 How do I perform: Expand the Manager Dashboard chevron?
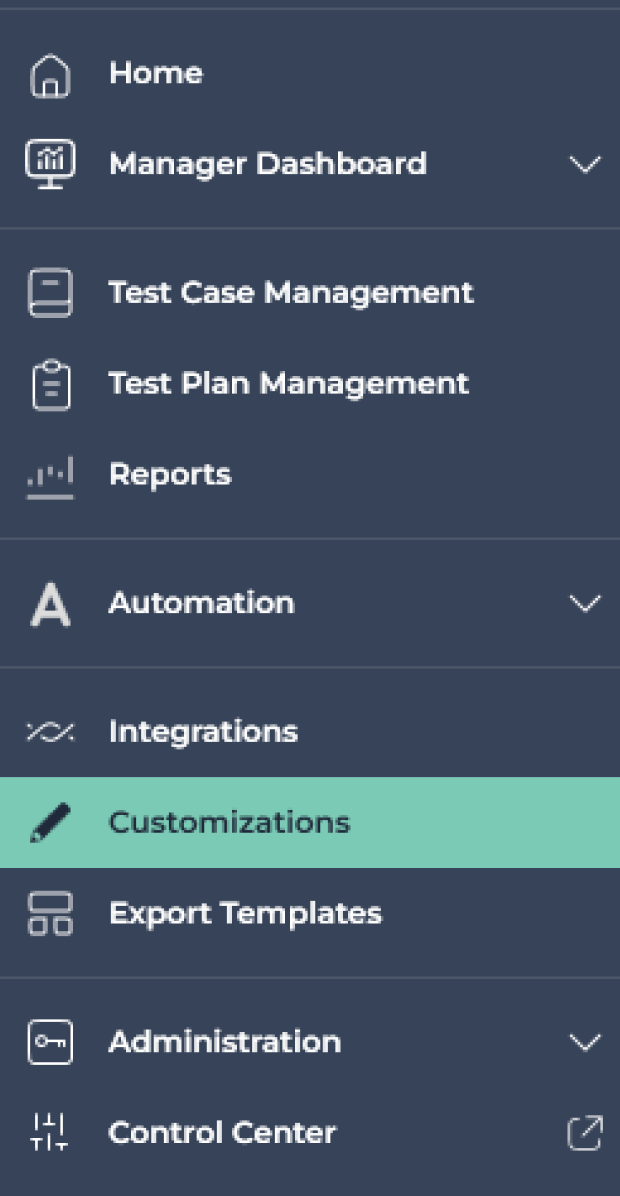pyautogui.click(x=585, y=164)
